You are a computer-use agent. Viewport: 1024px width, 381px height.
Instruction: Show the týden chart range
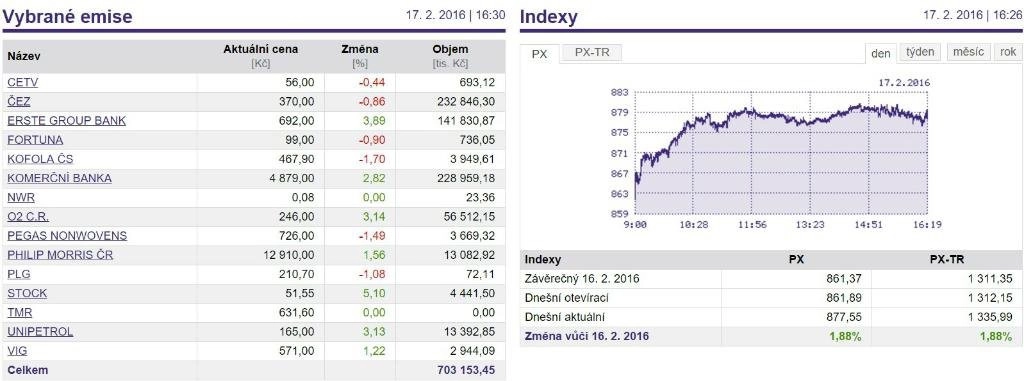pos(920,52)
